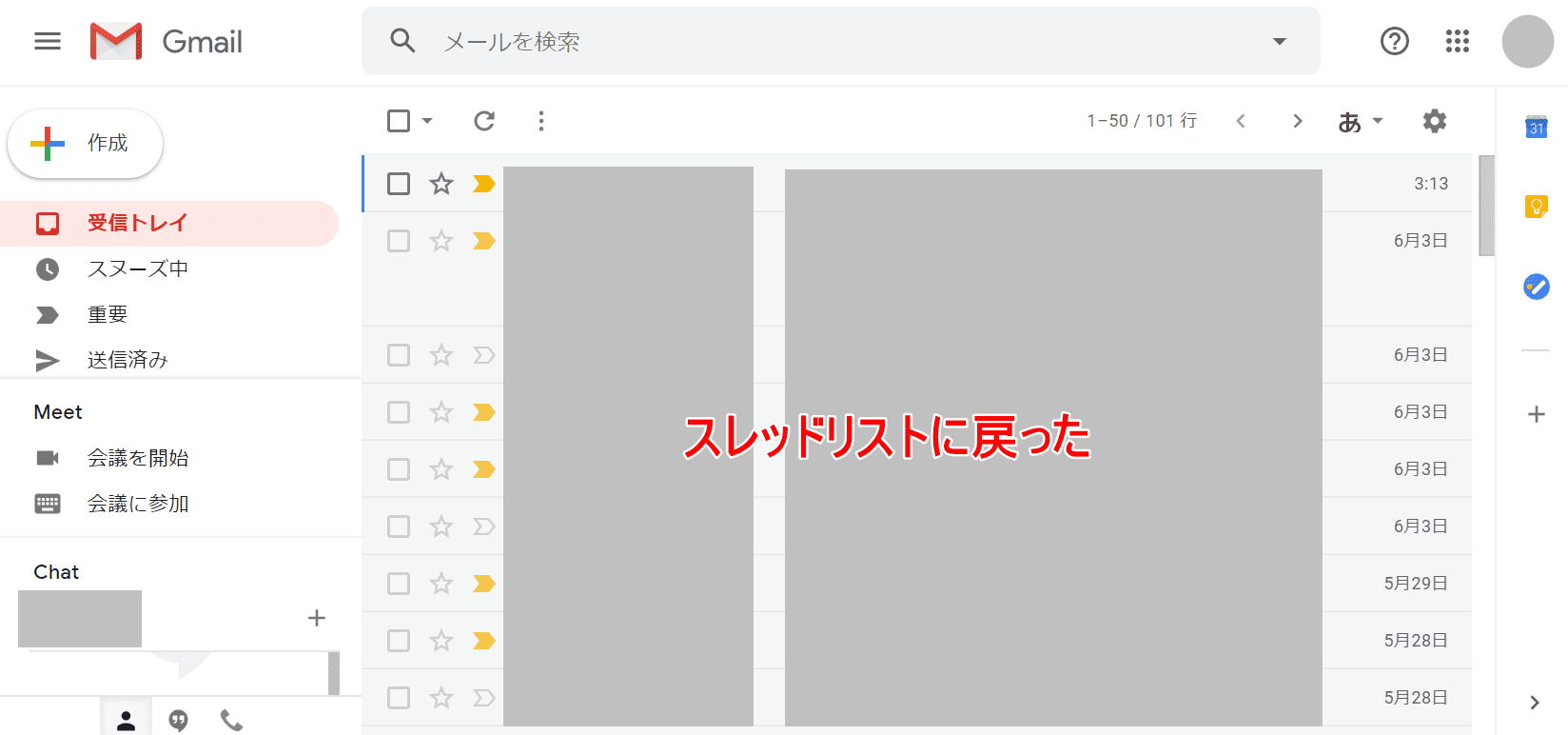Open Google Calendar side panel icon
This screenshot has height=735, width=1568.
pos(1537,127)
